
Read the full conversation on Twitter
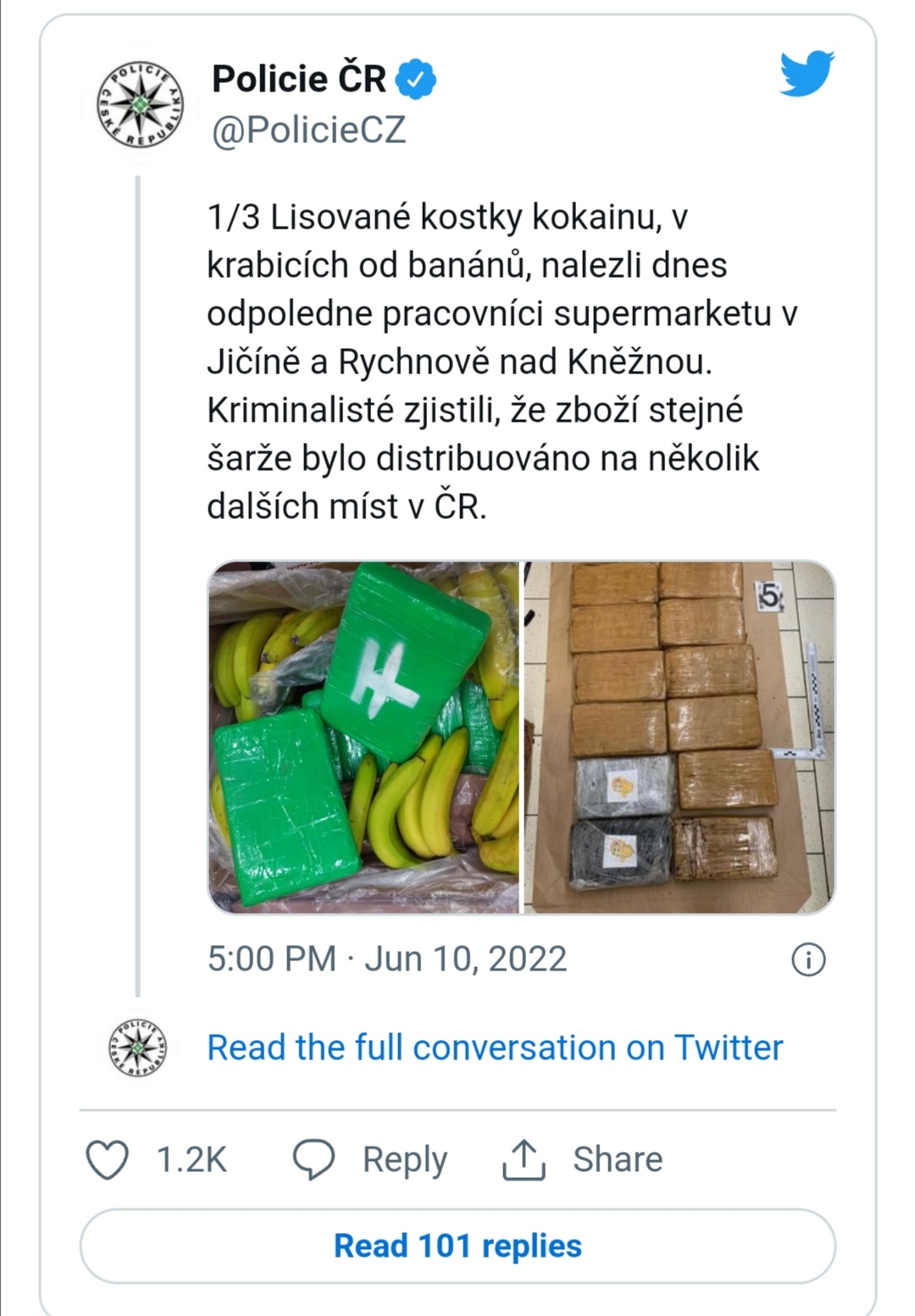point(495,1048)
